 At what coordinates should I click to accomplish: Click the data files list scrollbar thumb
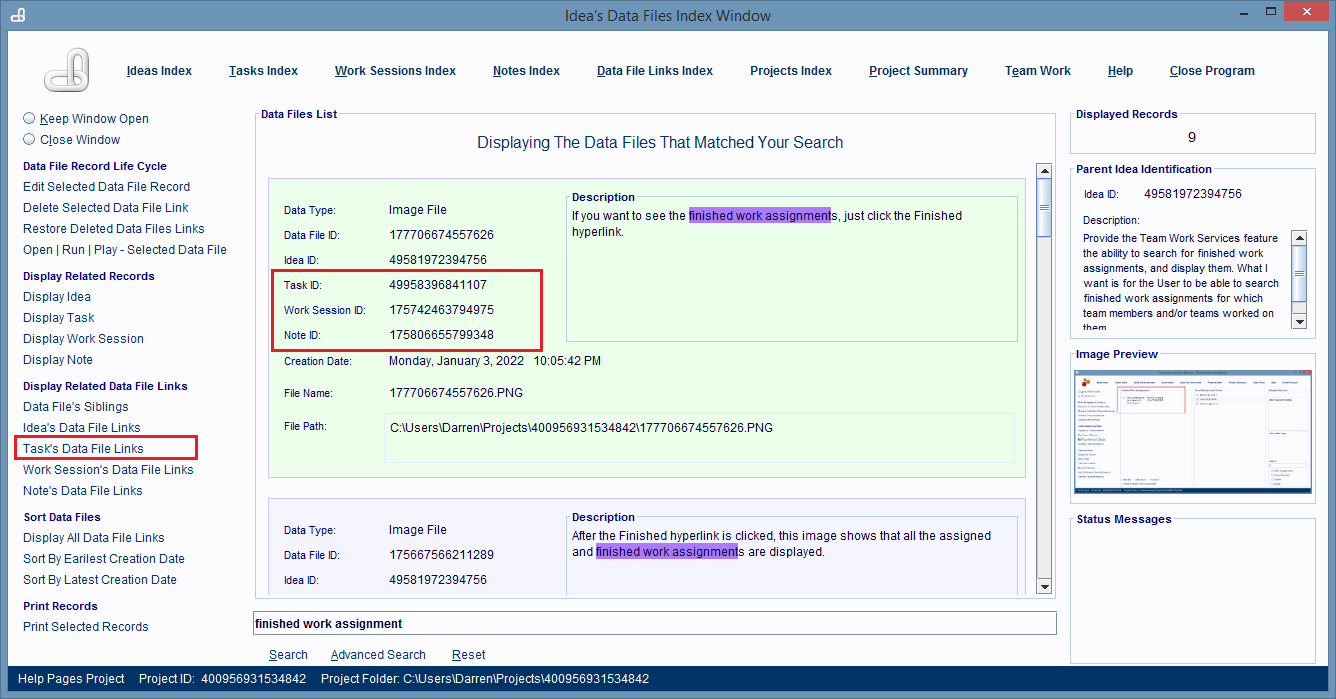1044,208
